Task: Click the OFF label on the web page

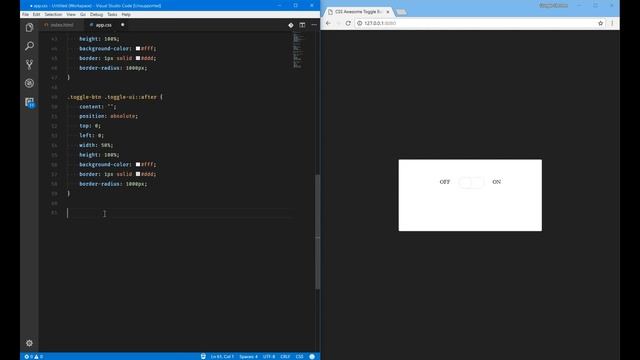Action: coord(445,182)
